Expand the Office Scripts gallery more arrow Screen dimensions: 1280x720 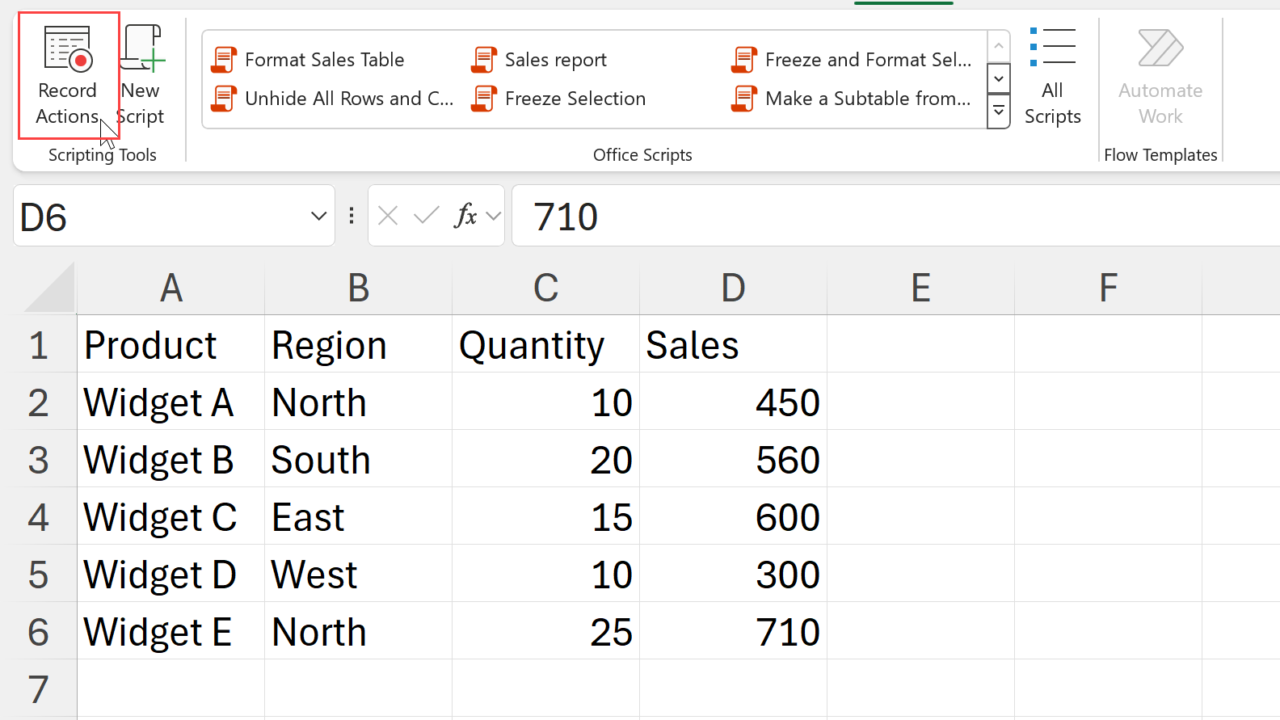(998, 111)
